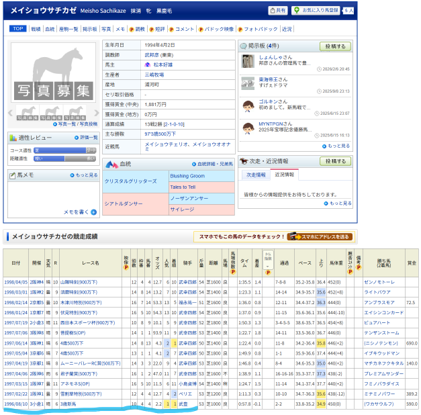This screenshot has height=415, width=421.
Task: Open the 写真 tab
Action: (x=106, y=29)
